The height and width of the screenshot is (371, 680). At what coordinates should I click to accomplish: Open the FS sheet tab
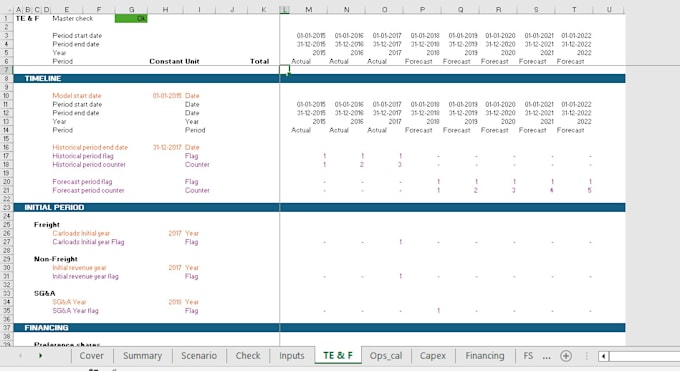[528, 355]
